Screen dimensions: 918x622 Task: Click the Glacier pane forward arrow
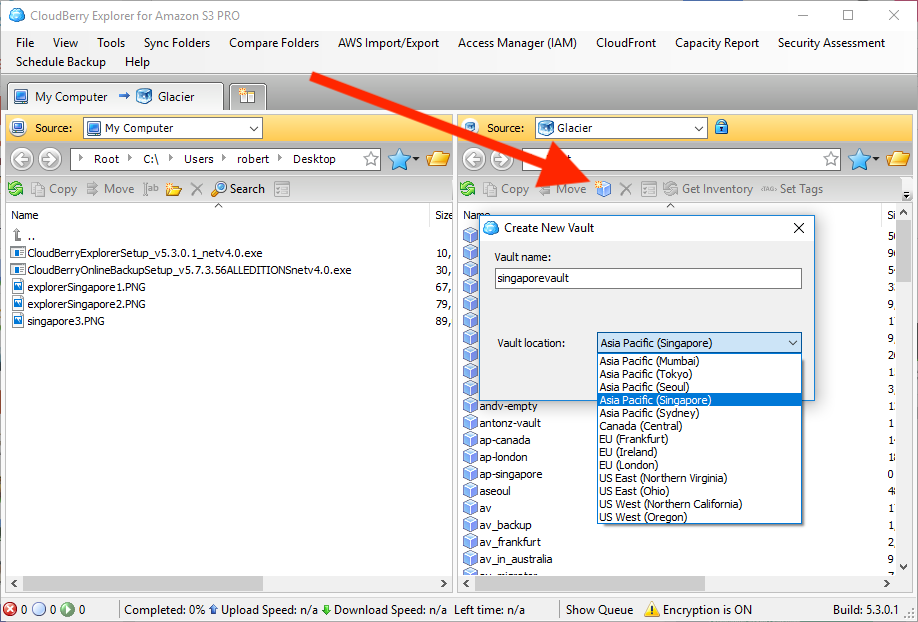(x=502, y=159)
